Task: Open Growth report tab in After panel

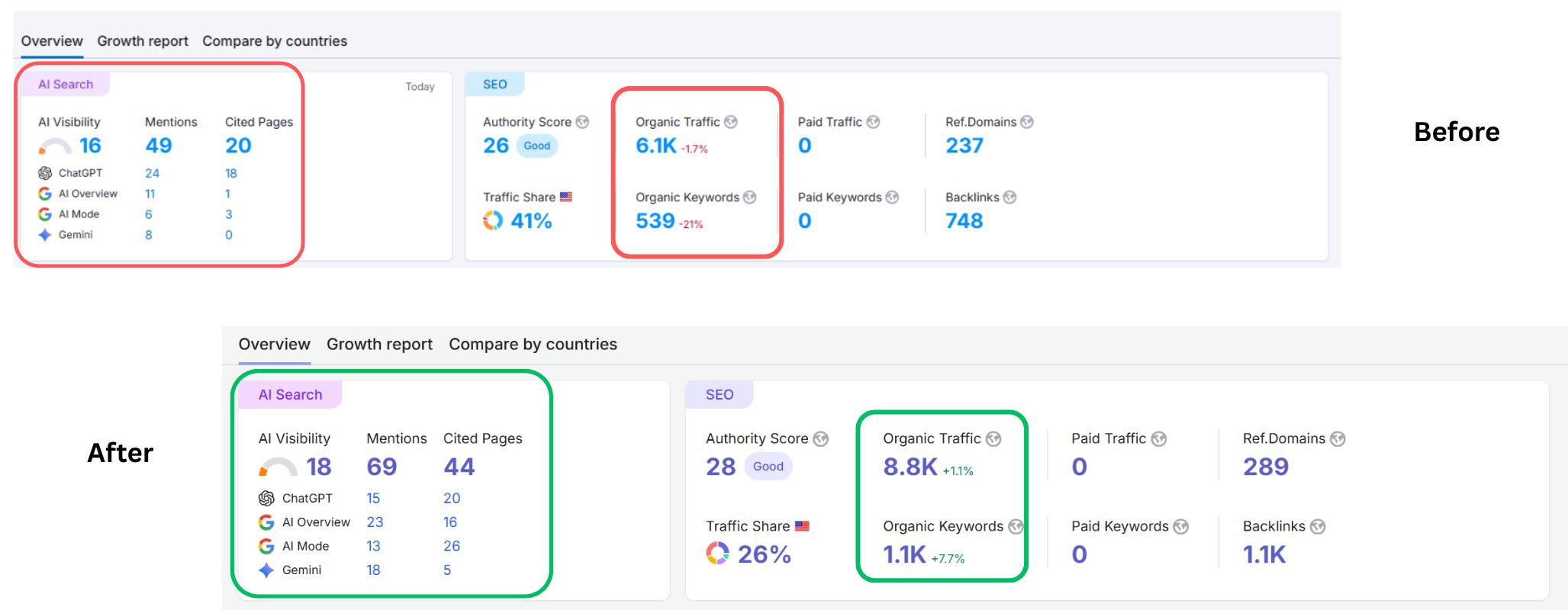Action: (x=379, y=344)
